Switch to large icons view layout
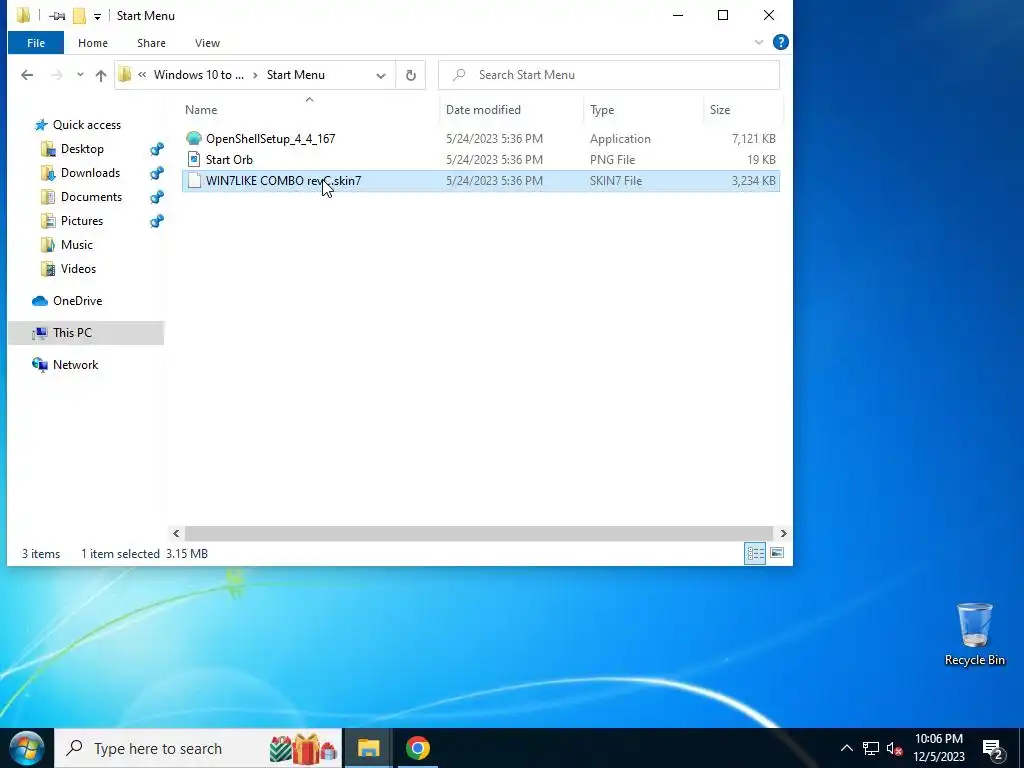1024x768 pixels. (x=776, y=554)
